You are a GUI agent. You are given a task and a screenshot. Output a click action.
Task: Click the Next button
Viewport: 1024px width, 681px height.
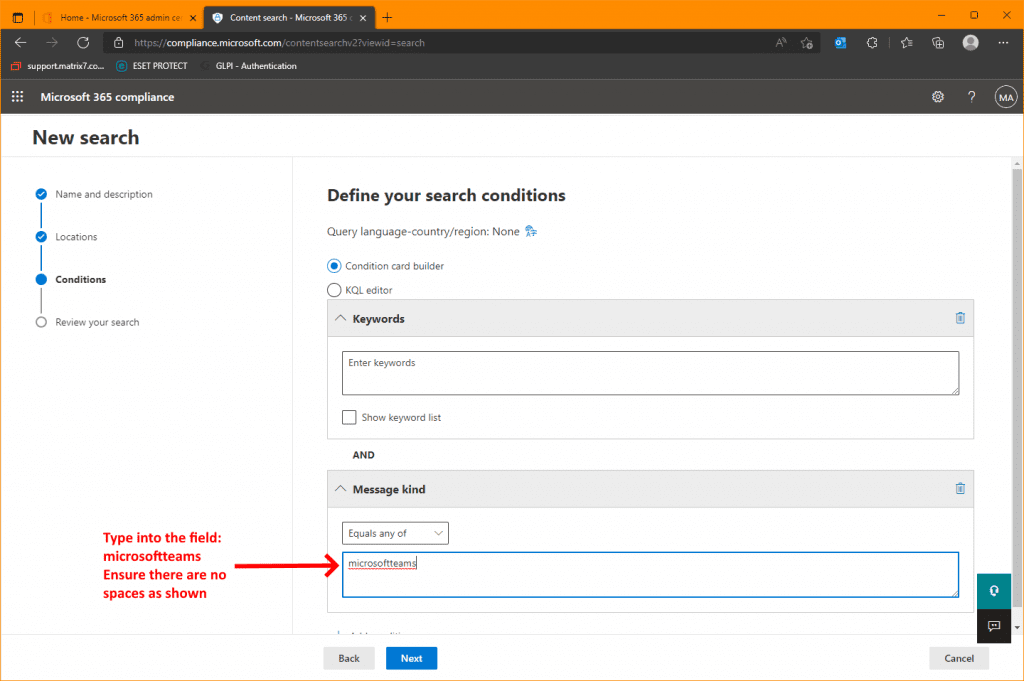411,658
